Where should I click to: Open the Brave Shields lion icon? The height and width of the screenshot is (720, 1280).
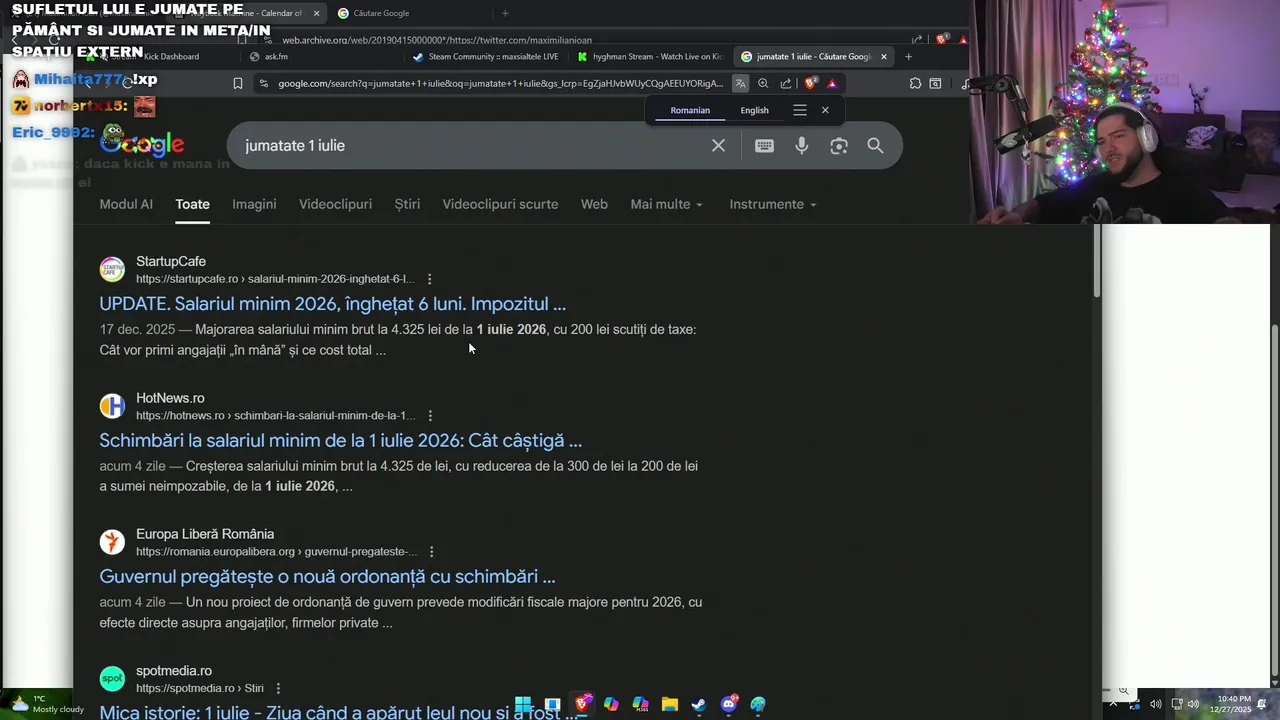pyautogui.click(x=810, y=84)
